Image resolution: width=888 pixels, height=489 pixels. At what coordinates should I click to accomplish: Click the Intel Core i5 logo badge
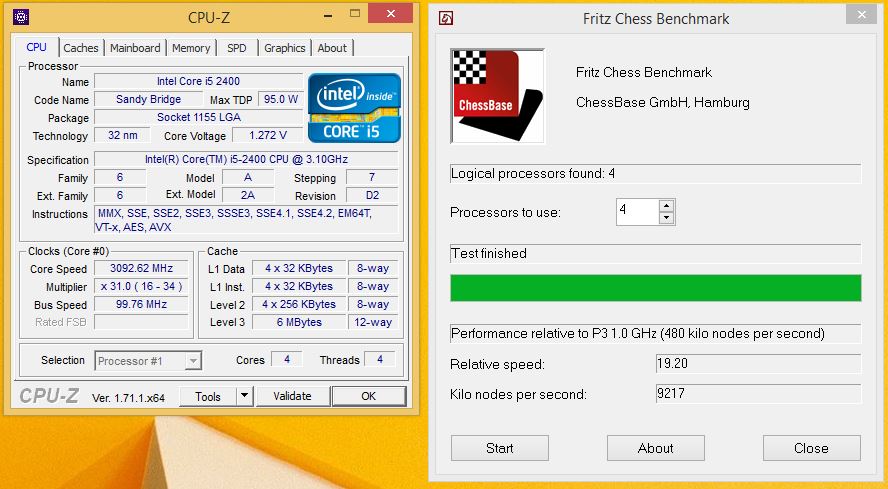point(355,108)
